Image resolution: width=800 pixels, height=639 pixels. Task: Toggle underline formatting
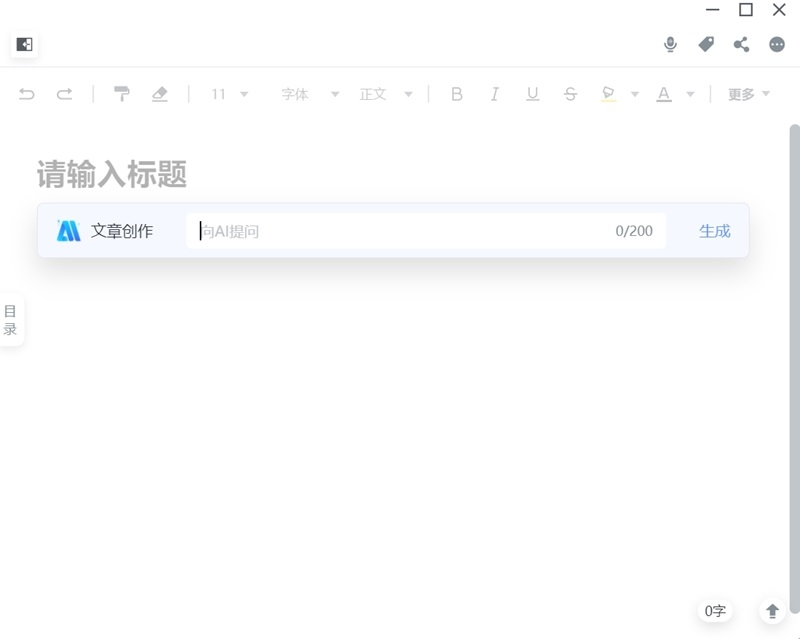(x=533, y=94)
